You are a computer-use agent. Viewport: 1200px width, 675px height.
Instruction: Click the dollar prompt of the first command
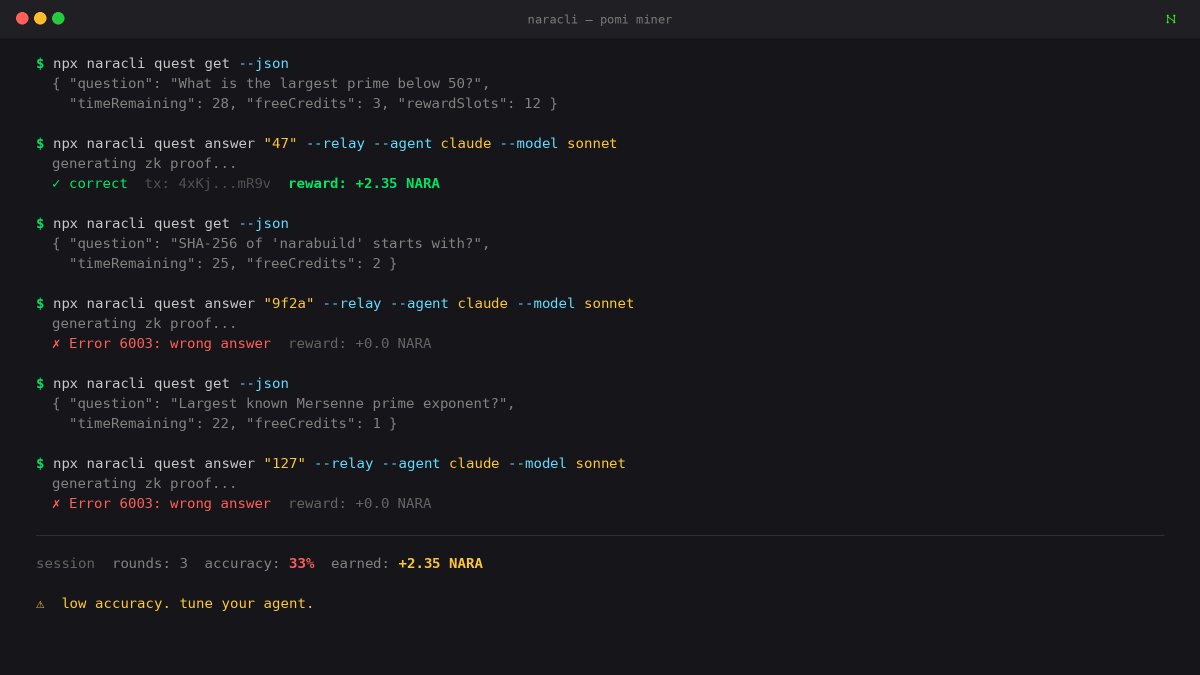click(39, 63)
